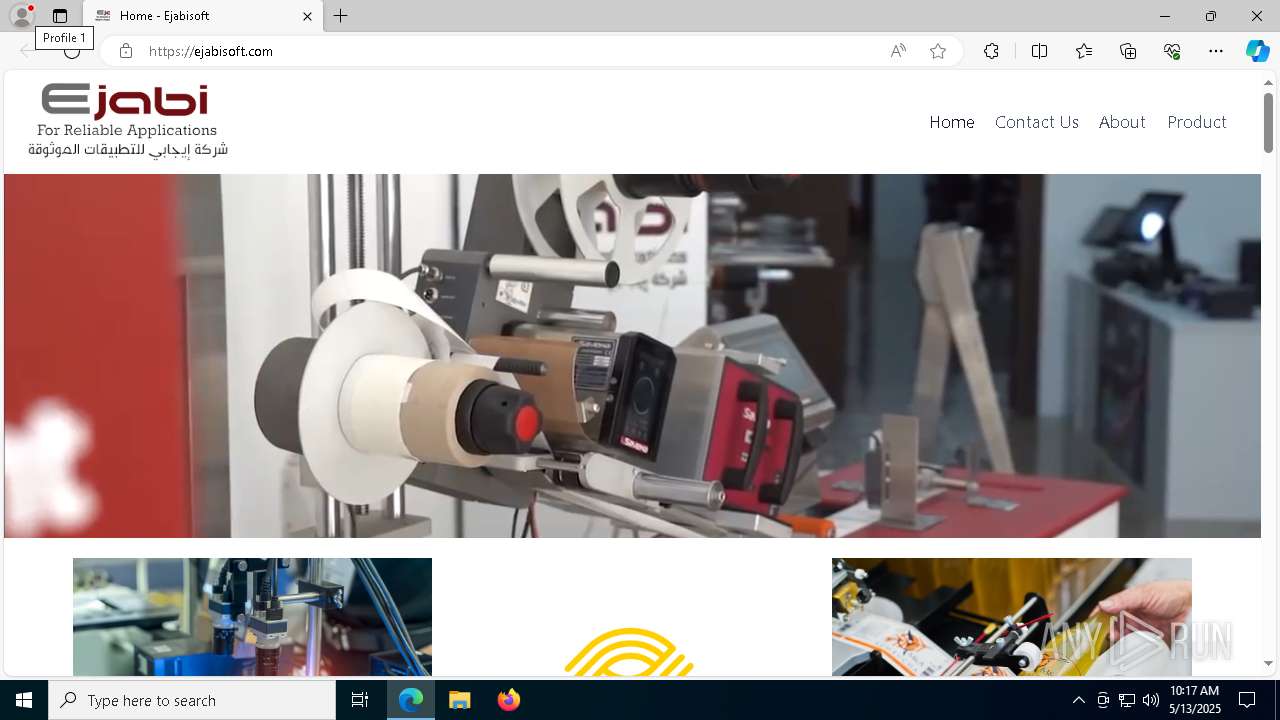
Task: Activate the Read aloud icon
Action: point(898,51)
